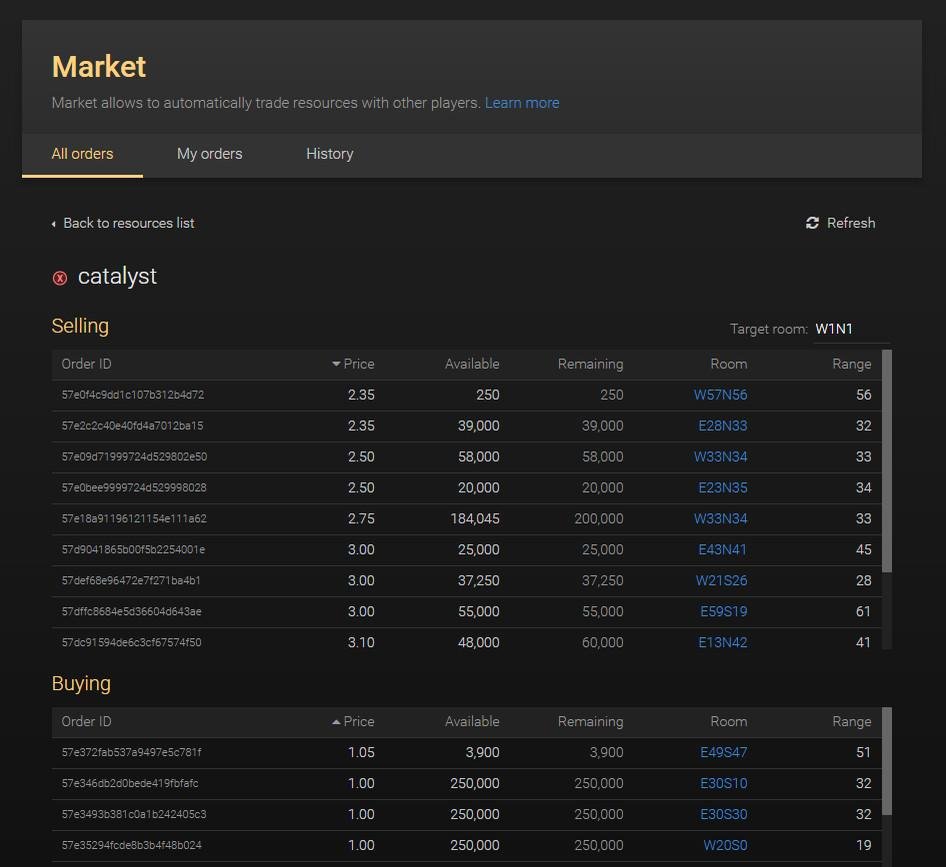Open room E28N33 in Selling list
The width and height of the screenshot is (946, 867).
coord(722,426)
